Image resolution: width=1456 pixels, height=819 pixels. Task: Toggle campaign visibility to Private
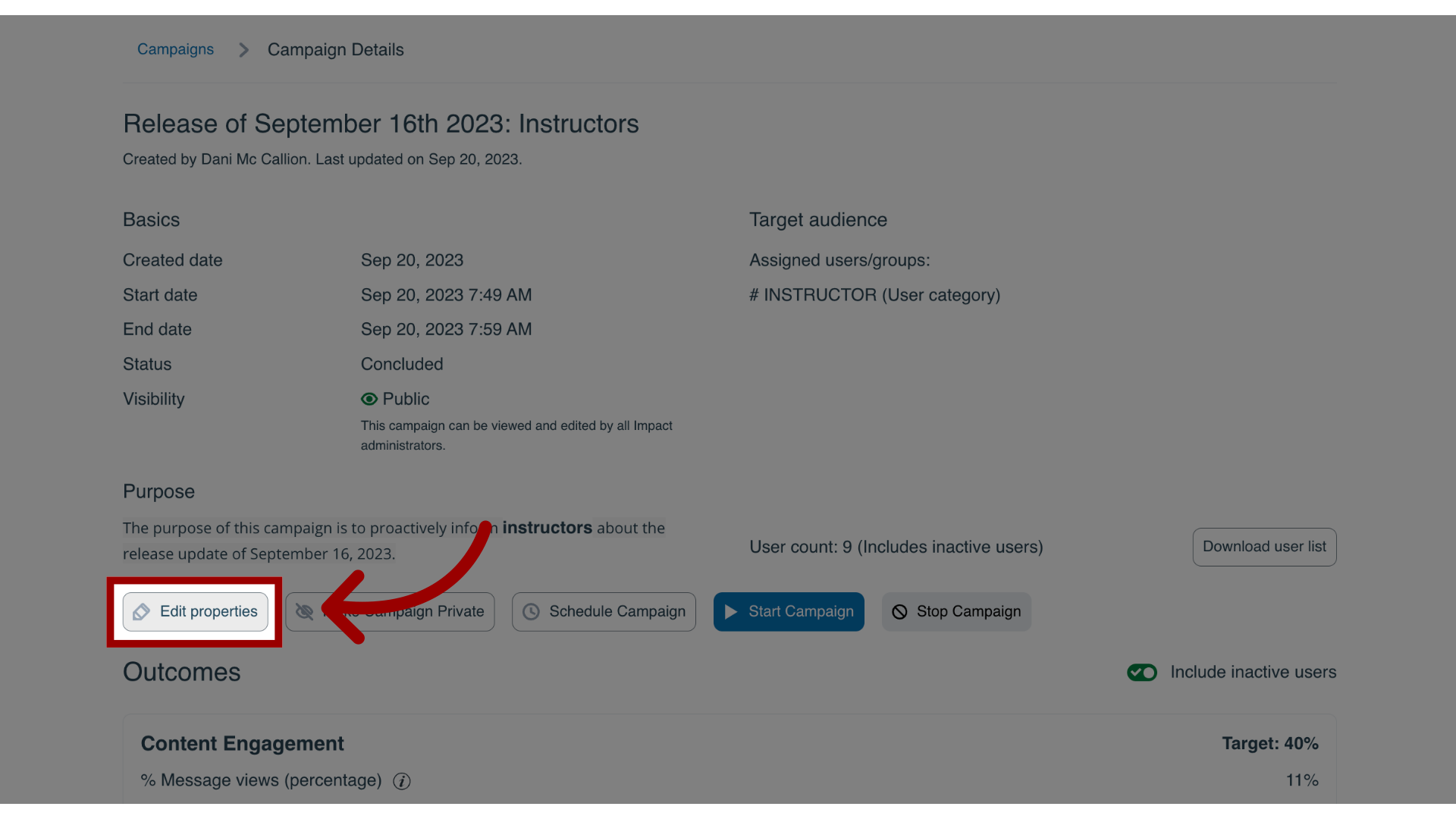[x=389, y=611]
